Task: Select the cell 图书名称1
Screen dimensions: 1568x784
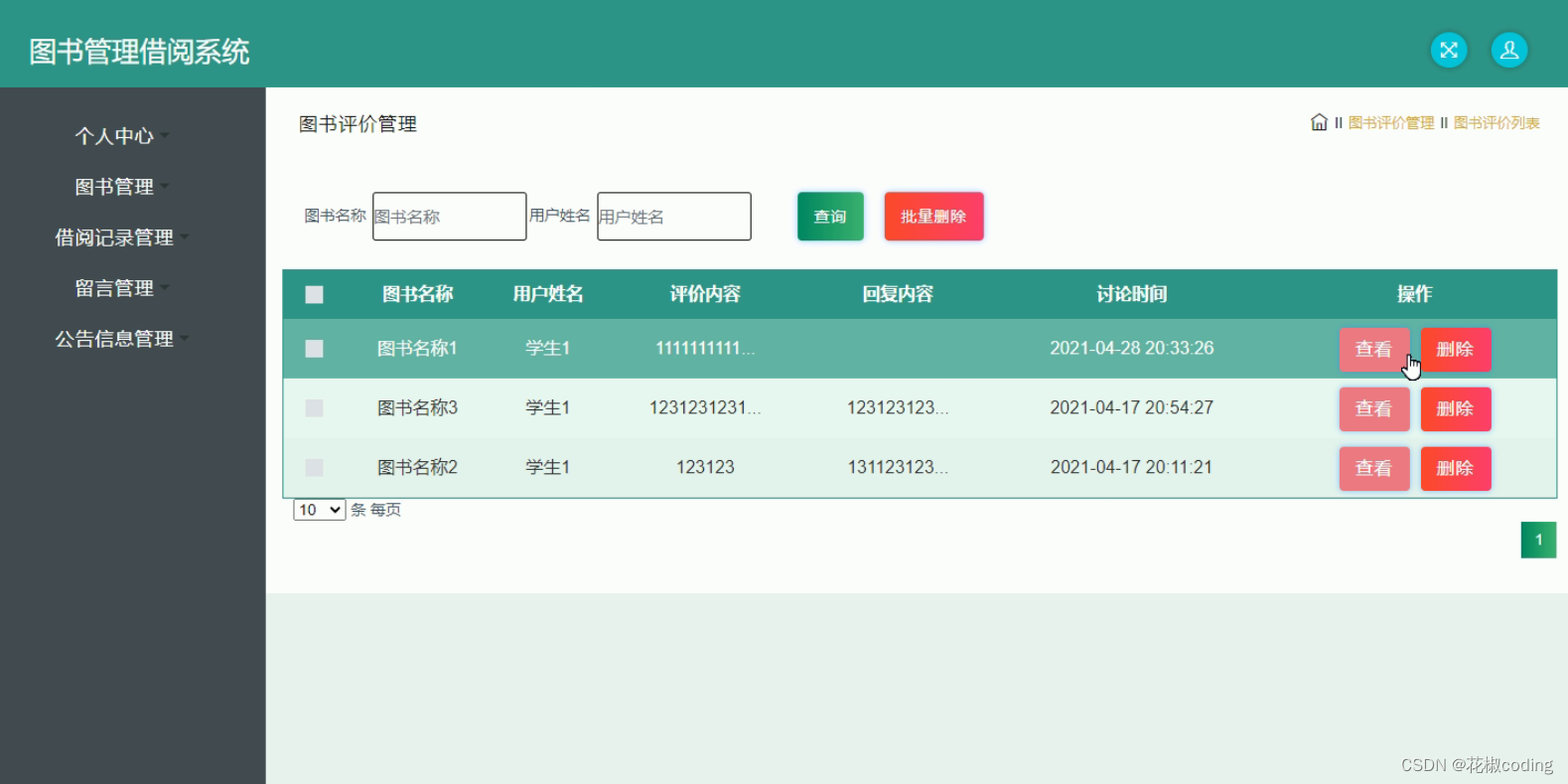Action: click(417, 349)
